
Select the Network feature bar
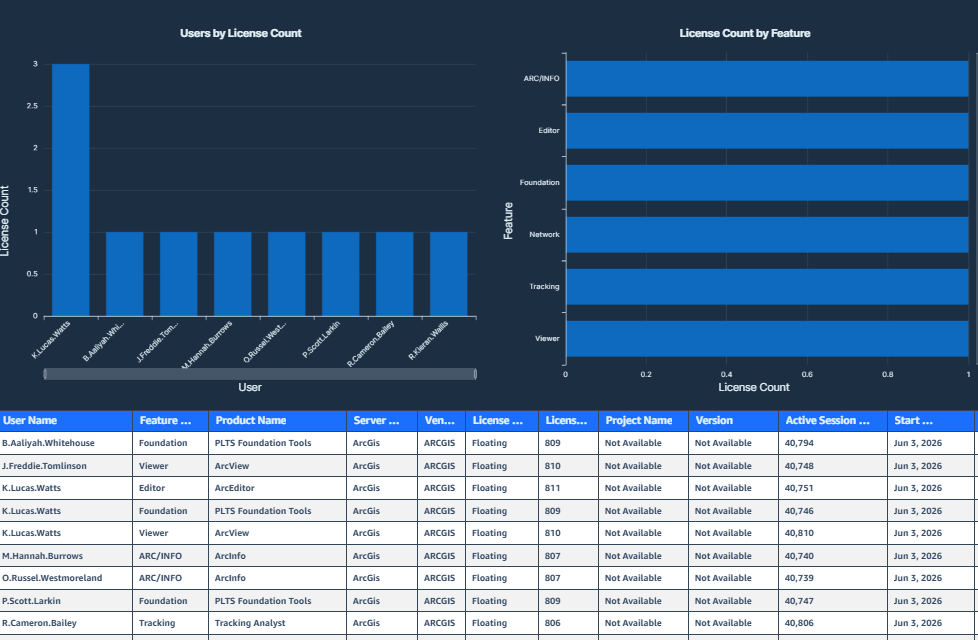pos(767,235)
